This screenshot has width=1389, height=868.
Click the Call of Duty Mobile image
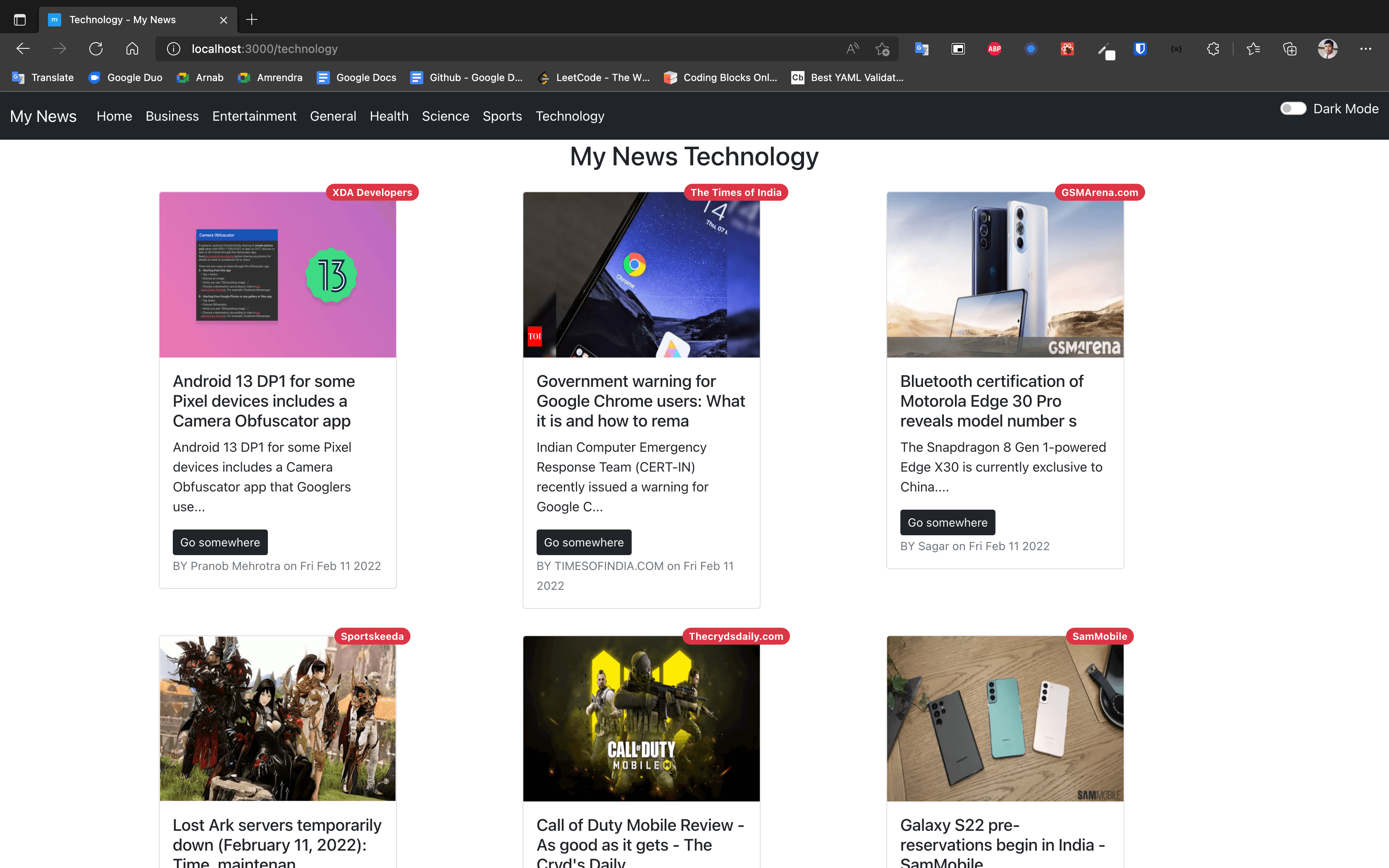click(641, 718)
